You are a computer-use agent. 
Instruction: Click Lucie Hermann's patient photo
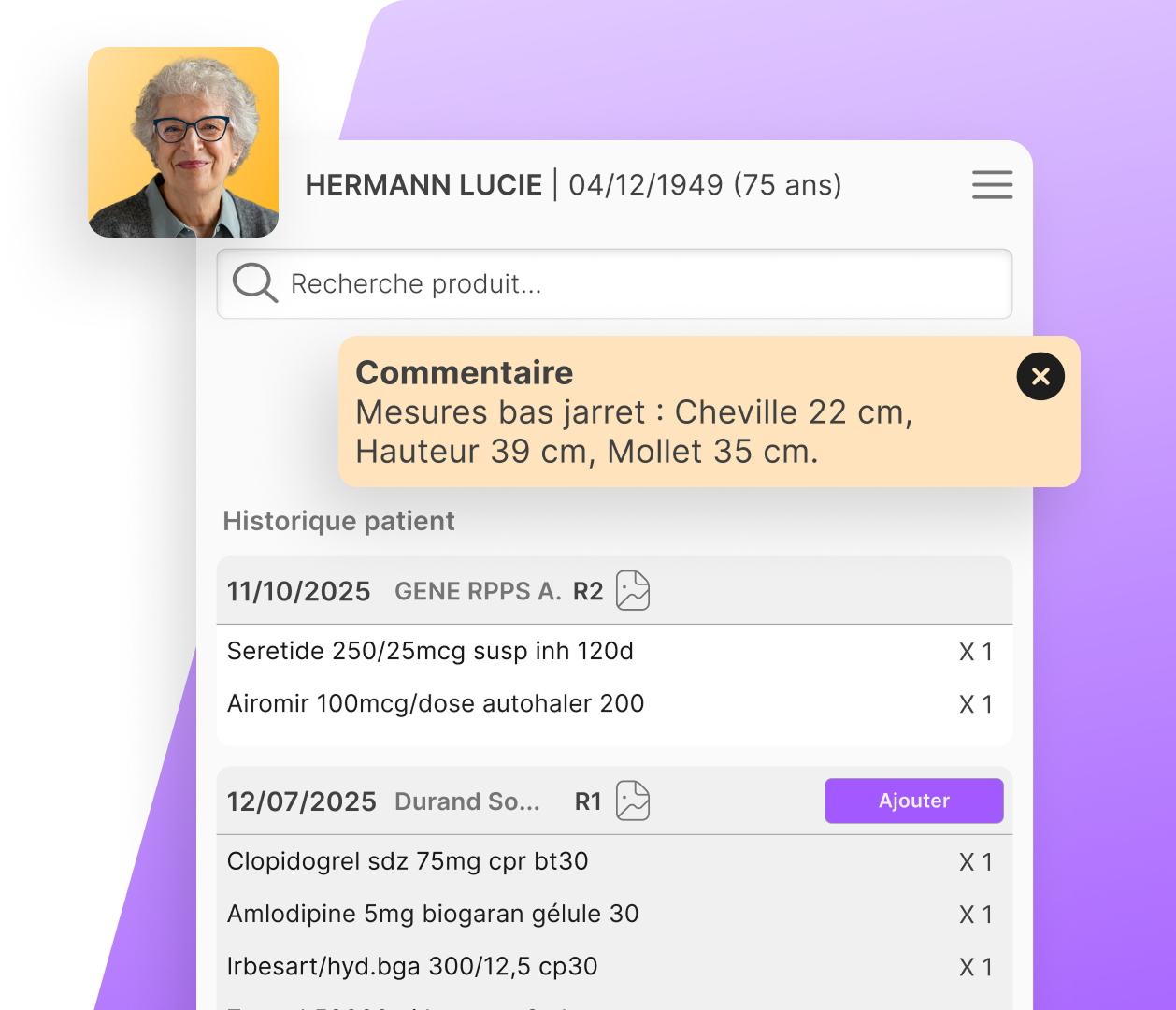click(x=183, y=142)
